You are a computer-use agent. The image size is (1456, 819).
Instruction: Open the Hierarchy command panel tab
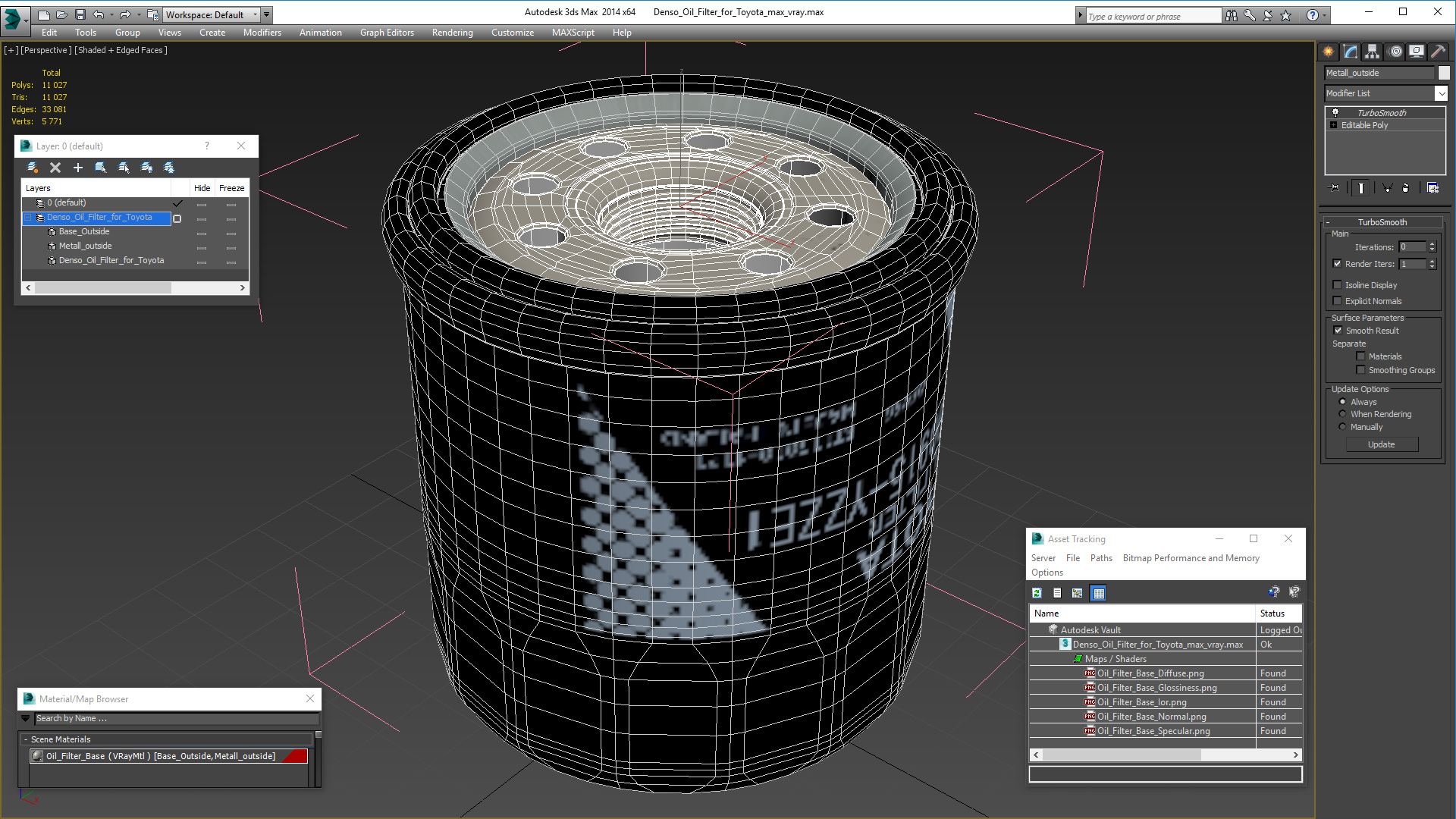[x=1373, y=52]
